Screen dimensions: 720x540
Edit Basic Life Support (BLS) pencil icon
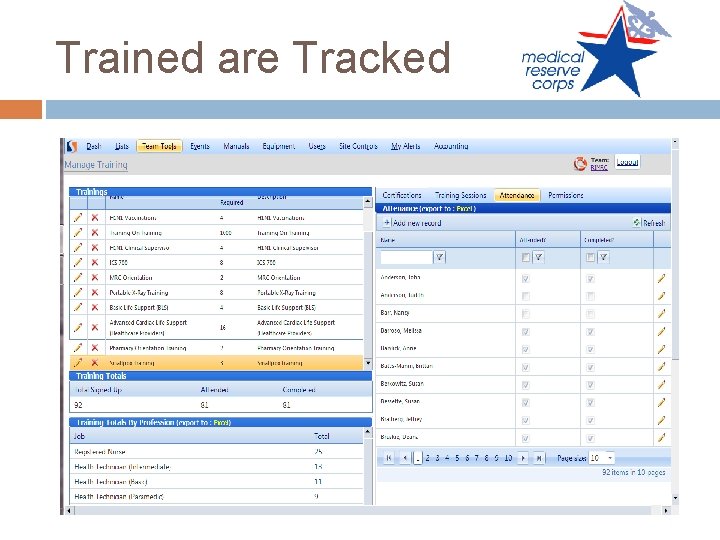pos(78,307)
